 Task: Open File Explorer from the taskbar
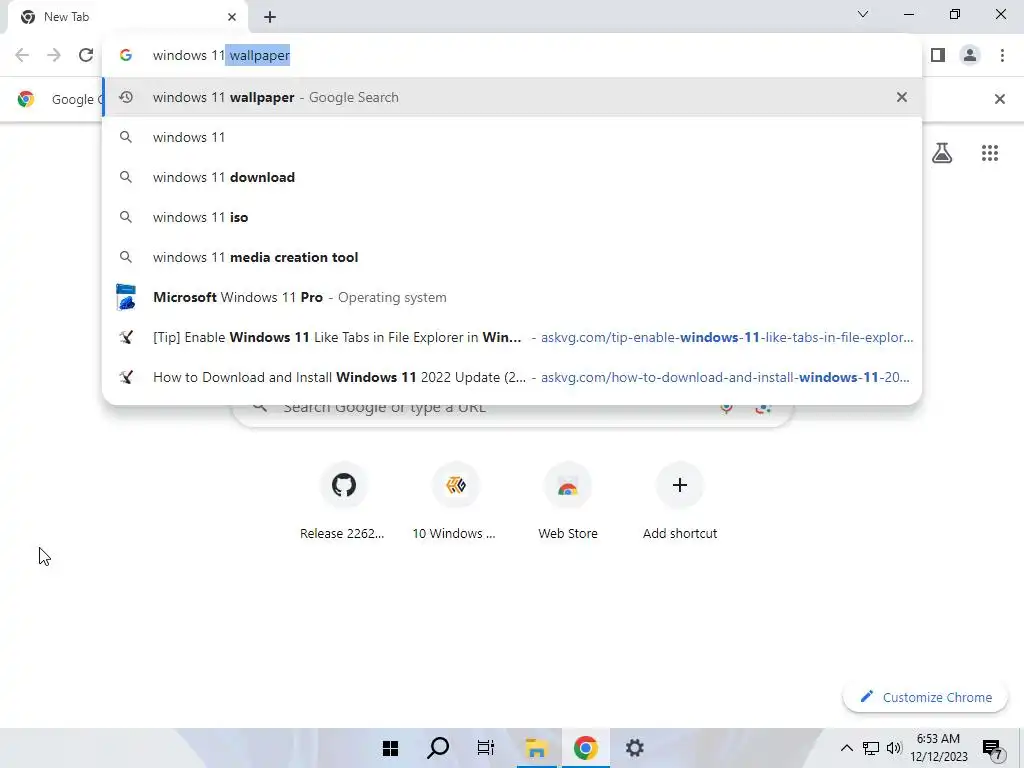[x=536, y=748]
